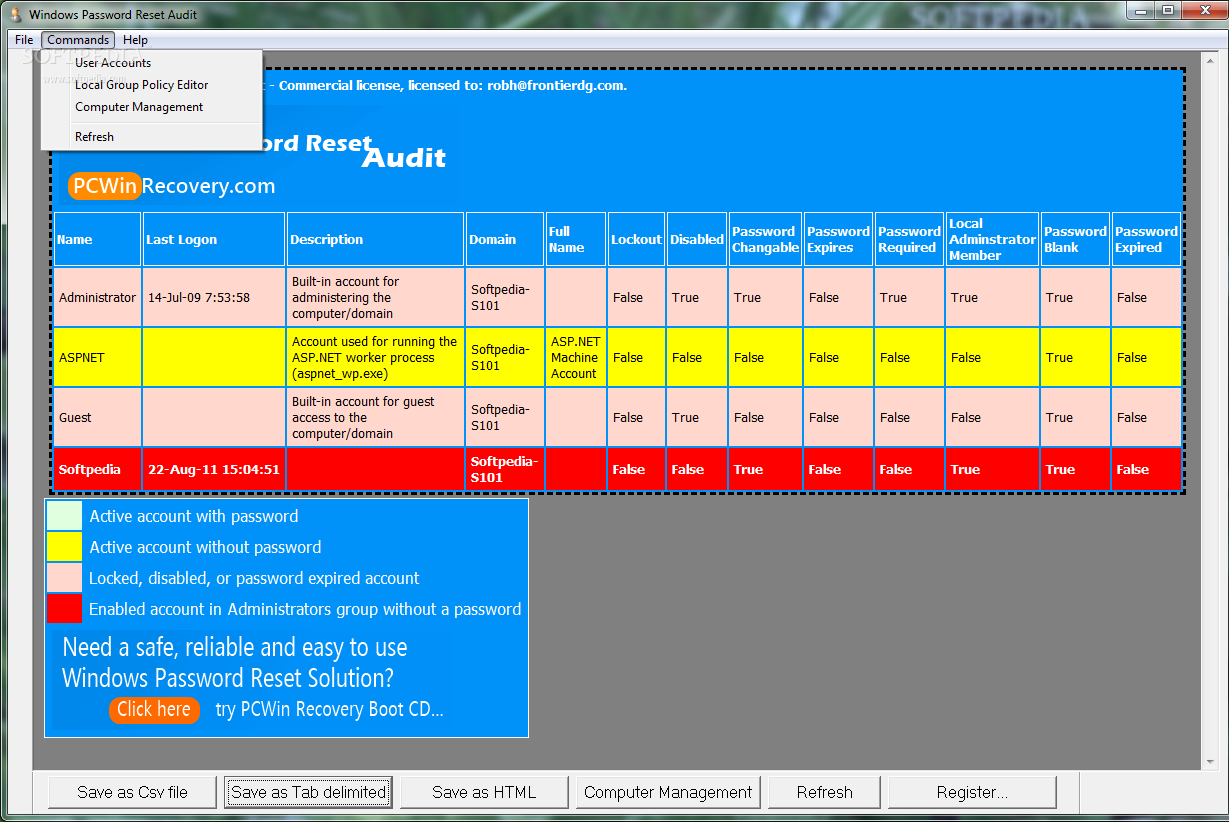1229x822 pixels.
Task: Open the Help menu
Action: tap(136, 40)
